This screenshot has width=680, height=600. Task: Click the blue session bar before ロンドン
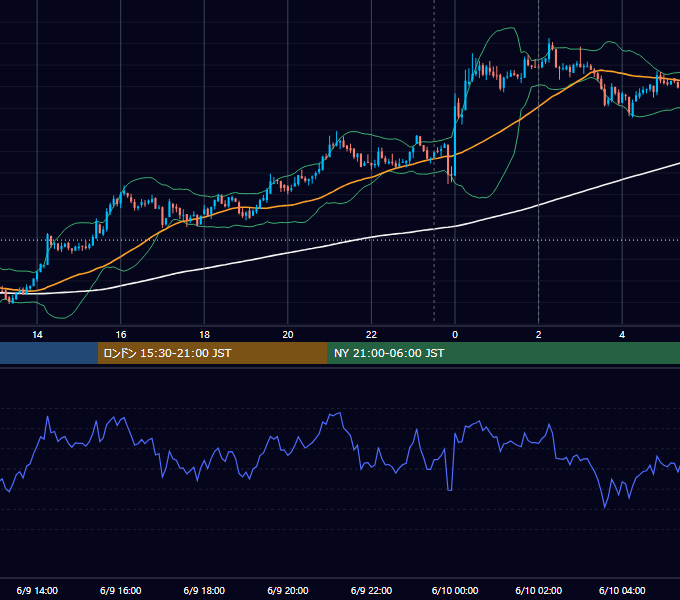(49, 353)
